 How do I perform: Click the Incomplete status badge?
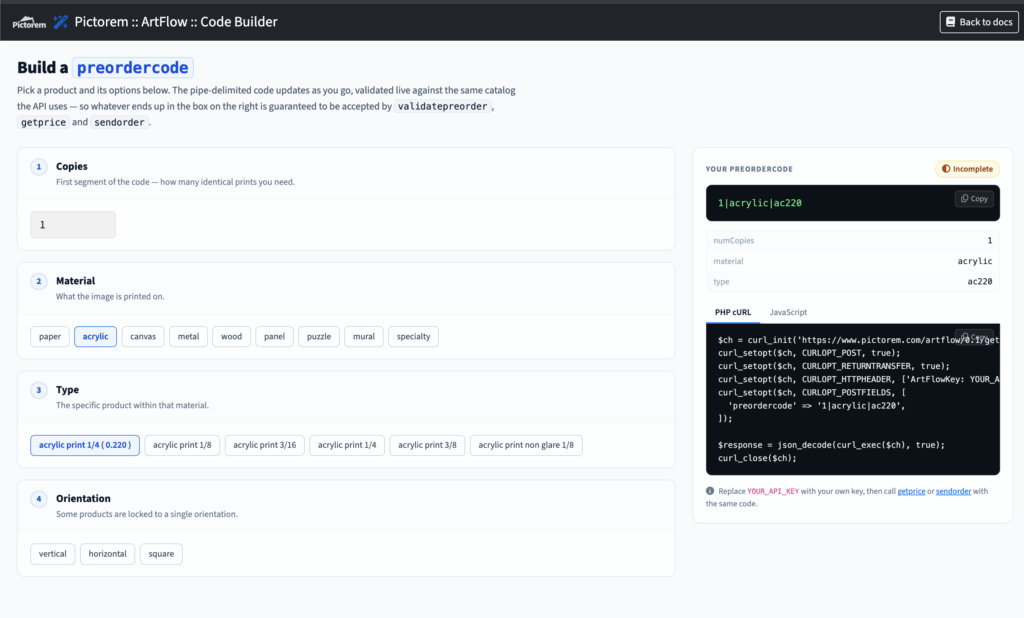pos(967,169)
